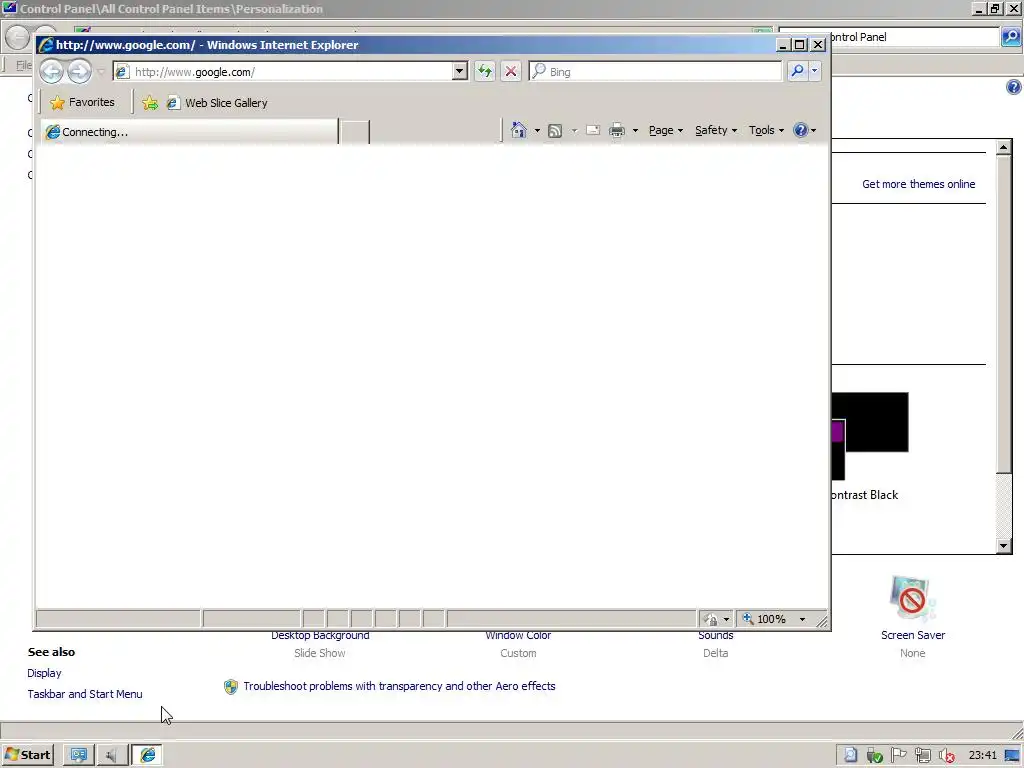The height and width of the screenshot is (768, 1024).
Task: Stop loading with the red X button
Action: (x=511, y=71)
